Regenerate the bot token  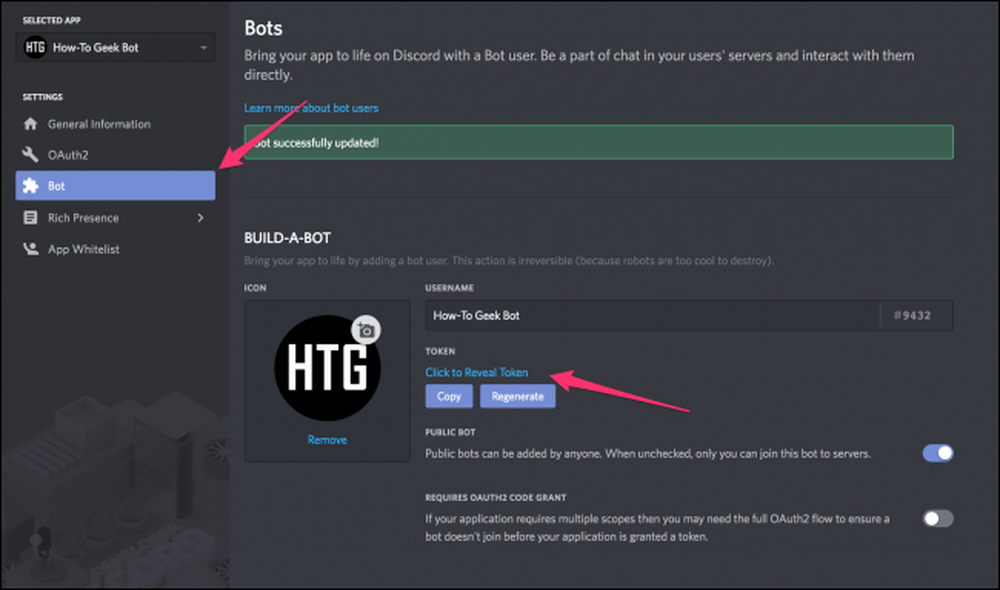pyautogui.click(x=517, y=396)
